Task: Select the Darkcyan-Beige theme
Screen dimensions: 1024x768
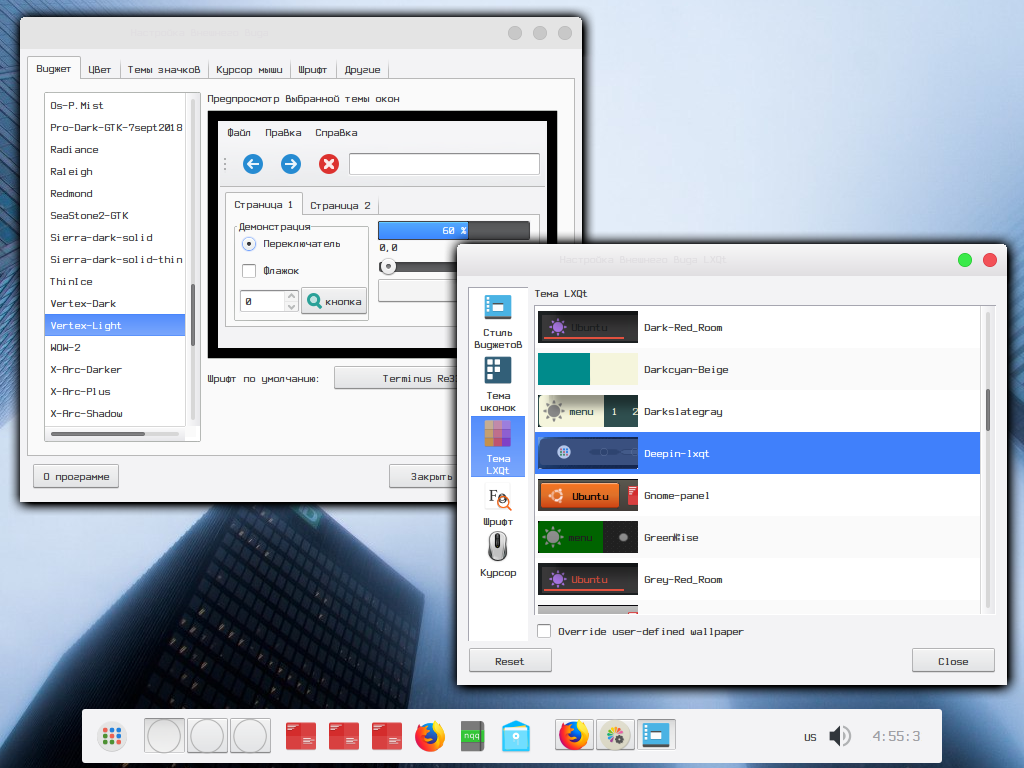Action: (x=758, y=370)
